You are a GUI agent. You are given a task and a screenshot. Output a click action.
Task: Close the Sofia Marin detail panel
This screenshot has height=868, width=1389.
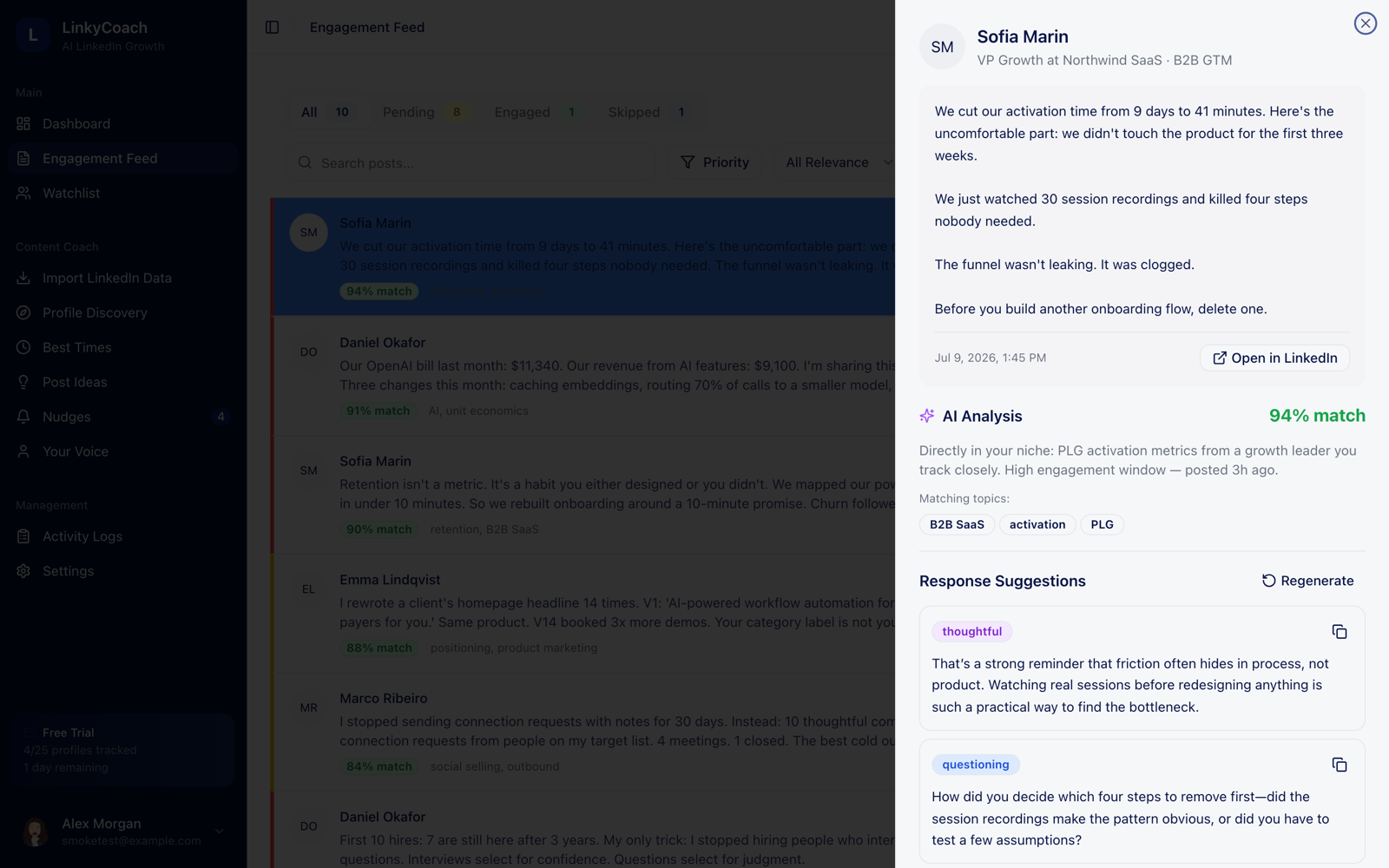(x=1366, y=23)
